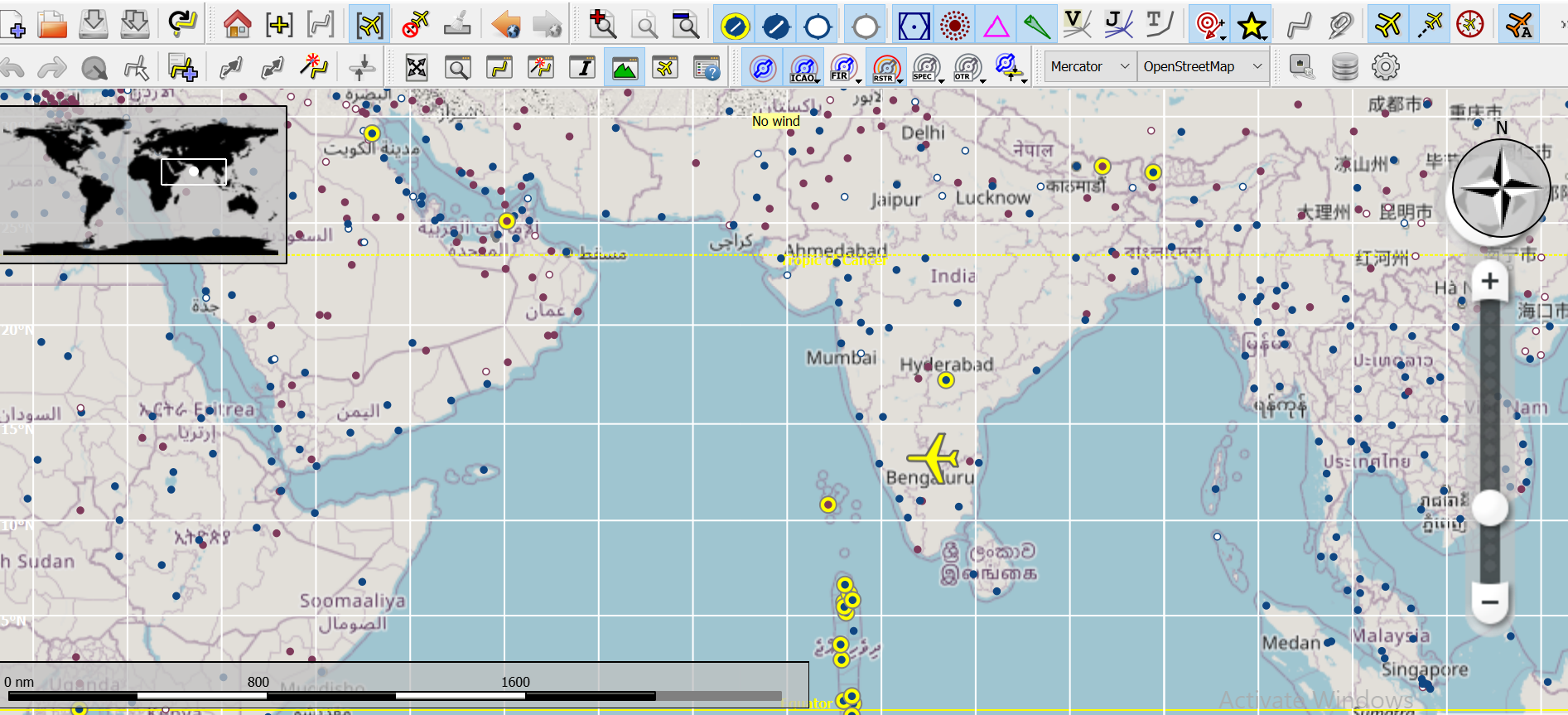
Task: Delete aircraft trail icon
Action: 416,25
